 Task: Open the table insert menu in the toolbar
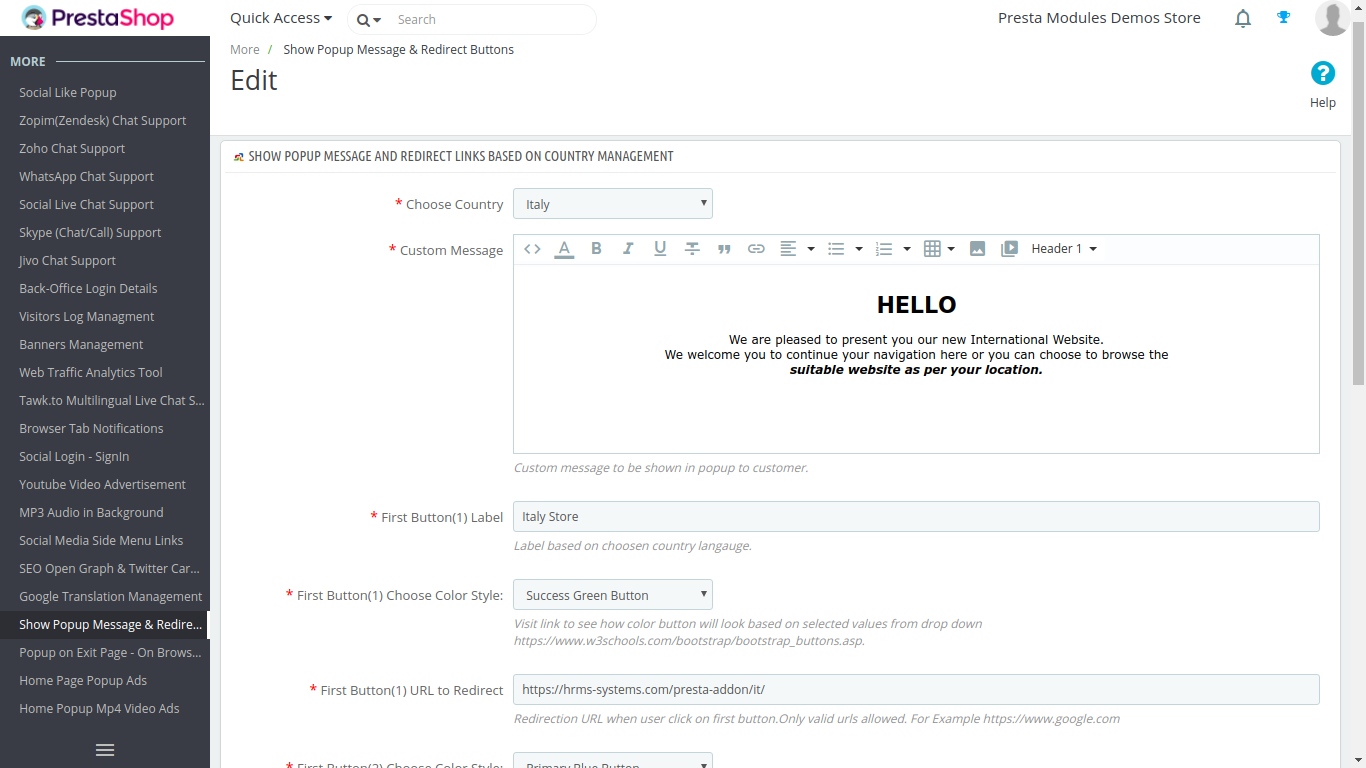point(939,249)
